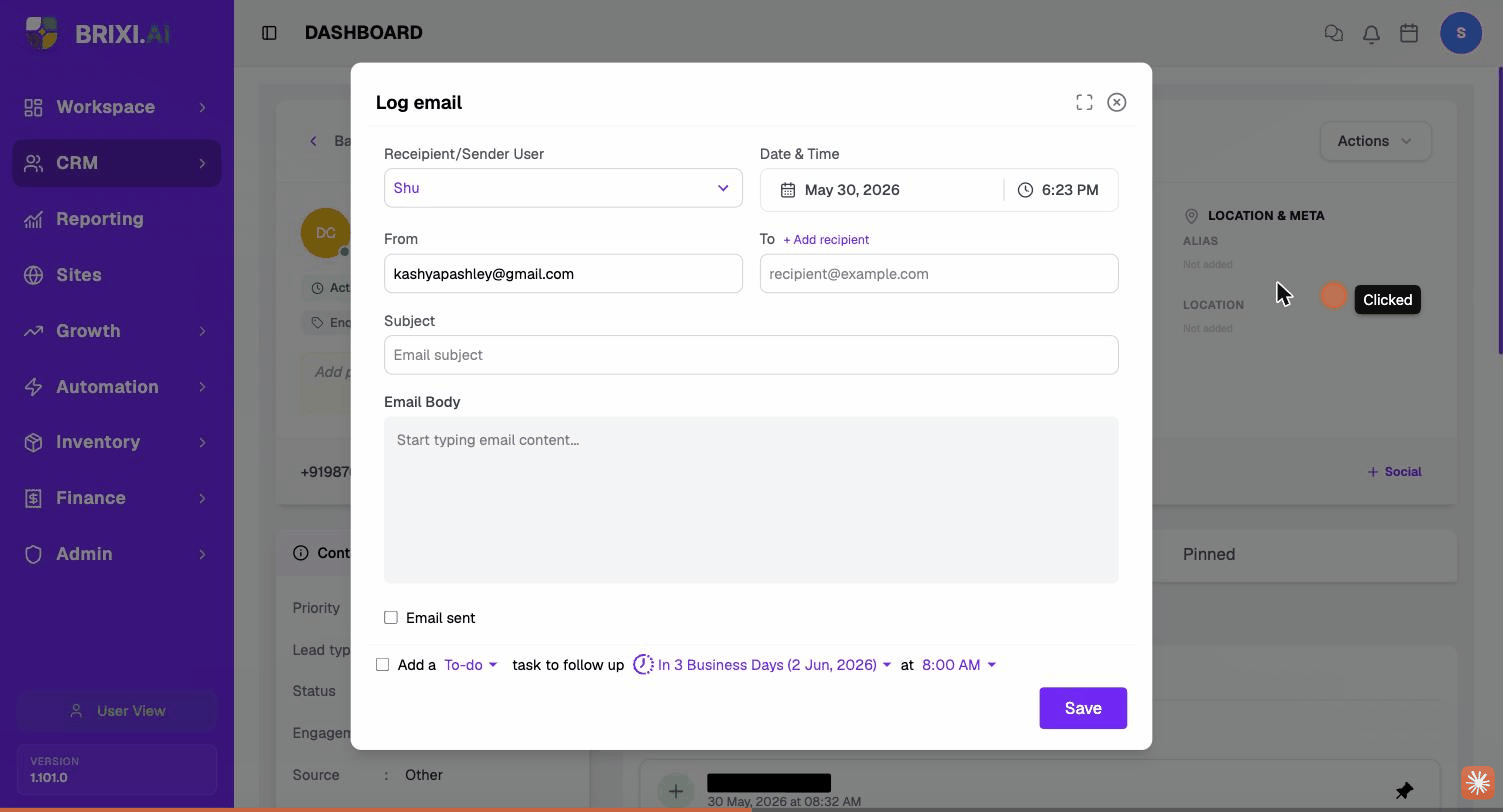Screen dimensions: 1503x812
Task: Click the clock icon beside 6:23 PM
Action: tap(1025, 190)
